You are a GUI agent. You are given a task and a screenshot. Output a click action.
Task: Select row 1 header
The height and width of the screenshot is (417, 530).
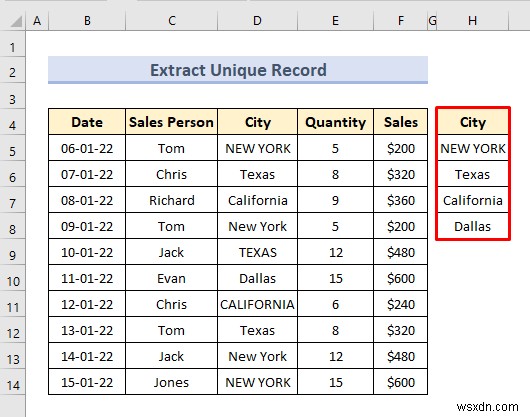13,44
